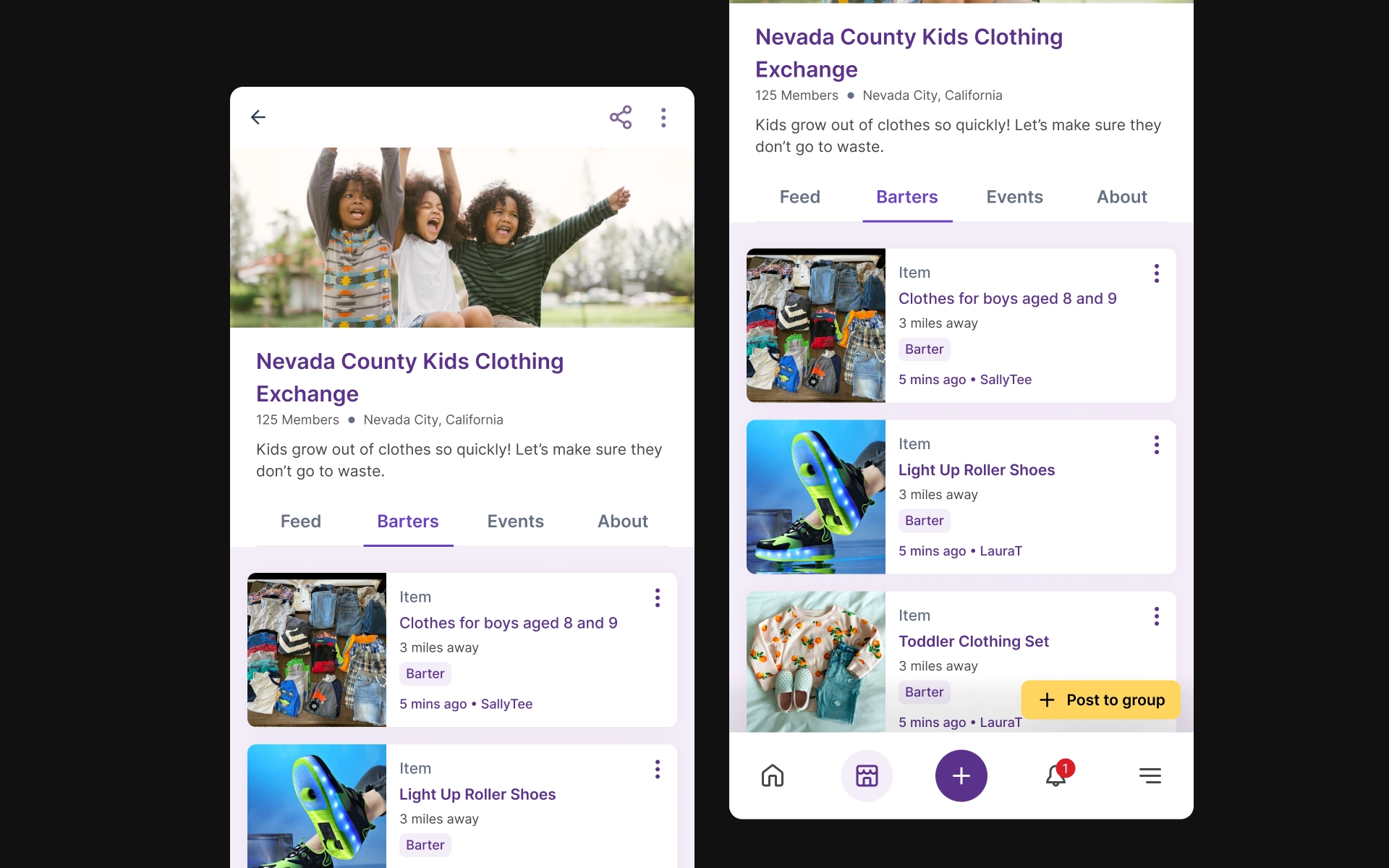Share the group via share icon
This screenshot has height=868, width=1389.
coord(621,117)
